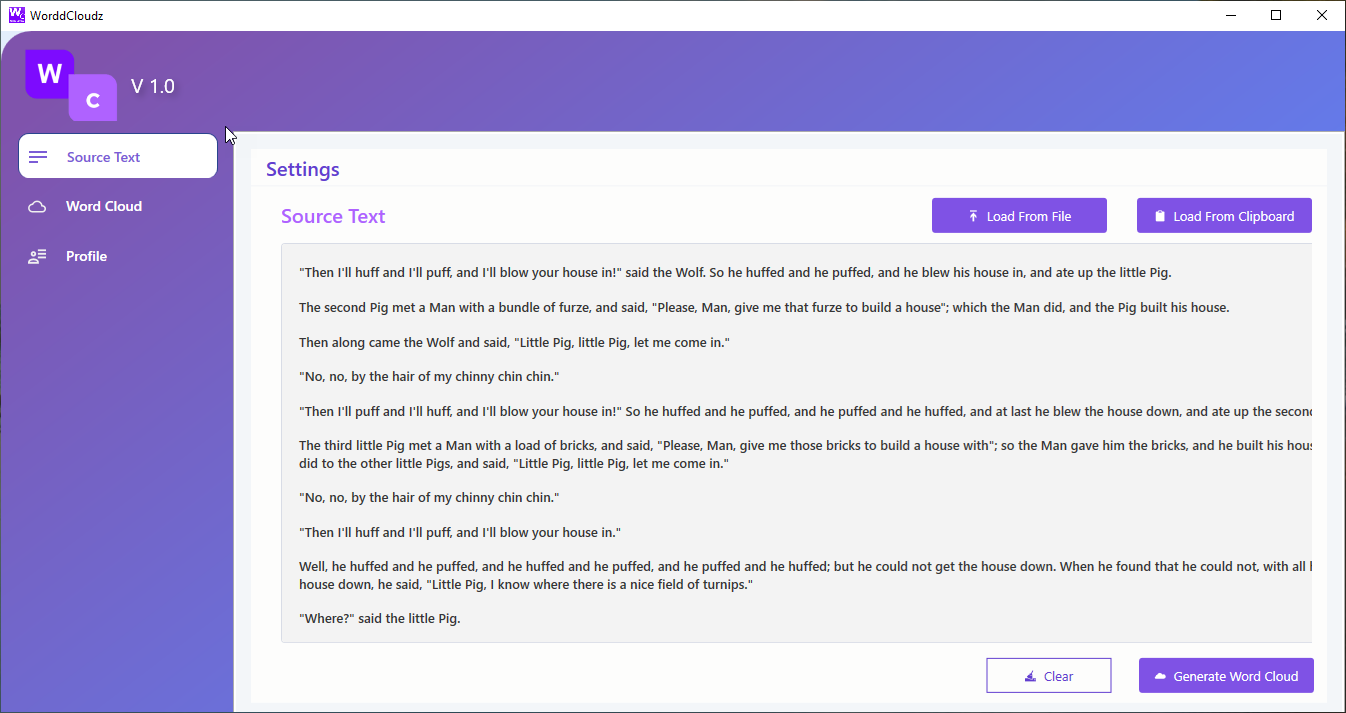Open the Profile tab label

(x=87, y=257)
